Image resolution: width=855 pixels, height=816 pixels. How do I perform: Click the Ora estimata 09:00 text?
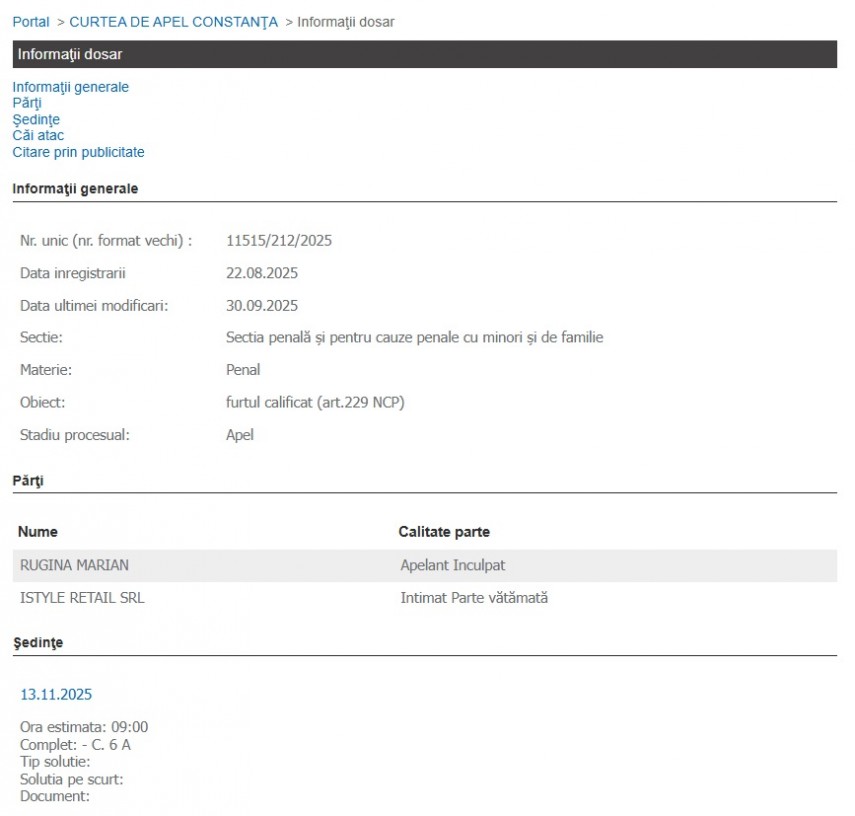click(84, 727)
